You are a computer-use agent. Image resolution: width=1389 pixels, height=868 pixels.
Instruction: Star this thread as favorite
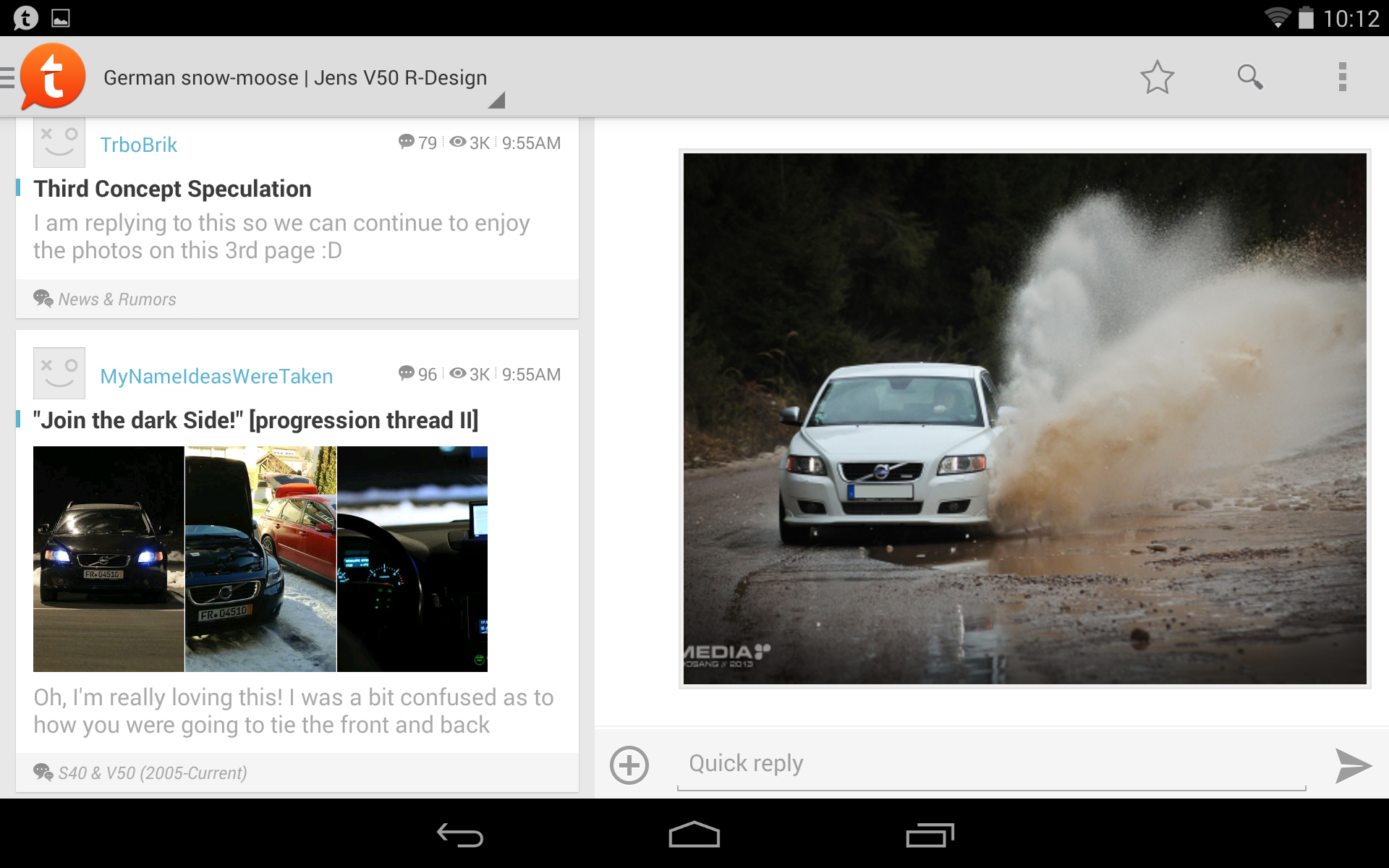1157,77
